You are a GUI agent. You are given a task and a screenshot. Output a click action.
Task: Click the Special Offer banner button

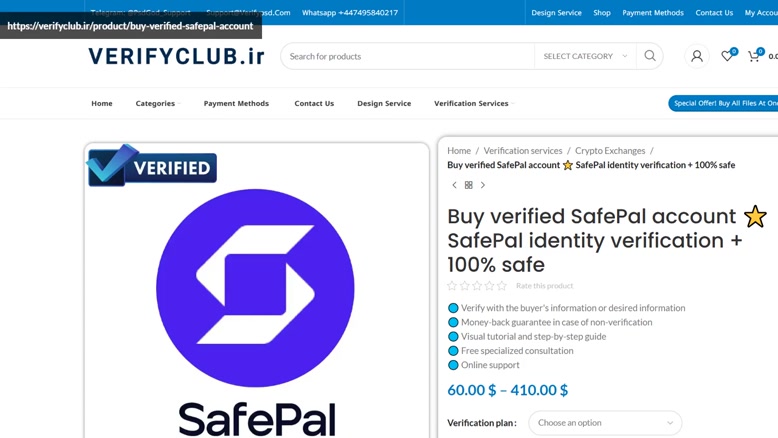(724, 103)
